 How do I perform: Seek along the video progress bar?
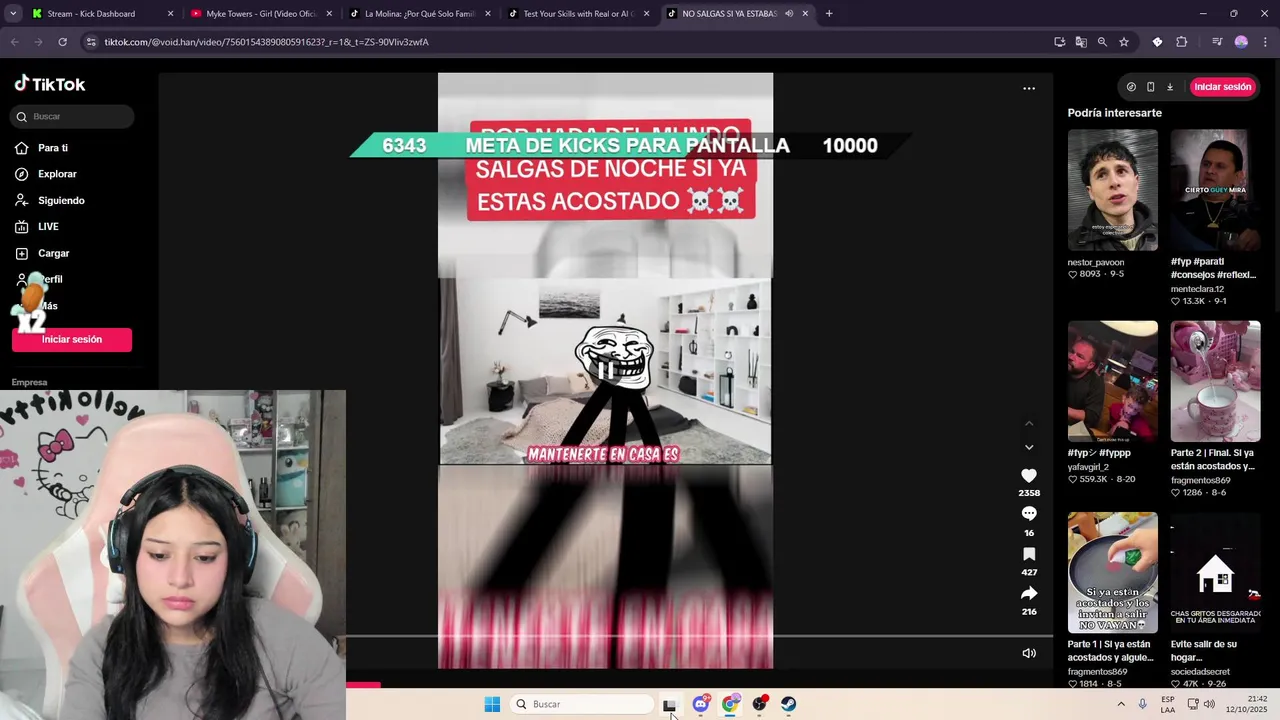coord(699,636)
